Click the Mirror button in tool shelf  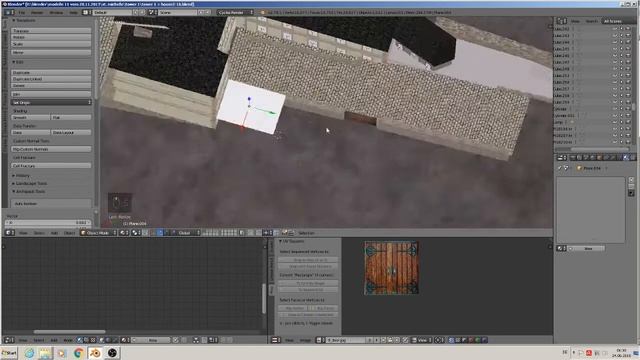[51, 52]
